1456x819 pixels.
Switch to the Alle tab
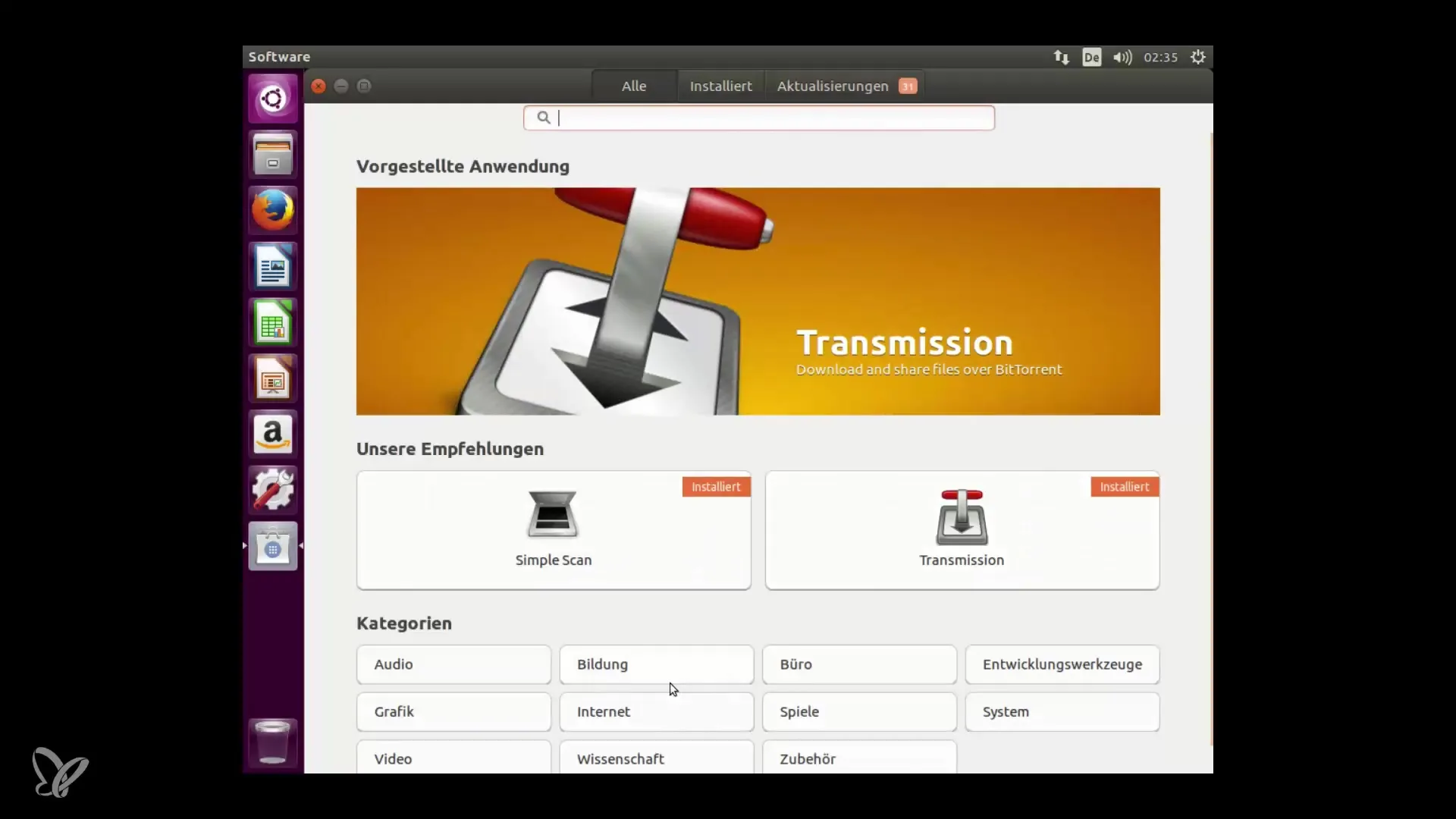pyautogui.click(x=634, y=86)
